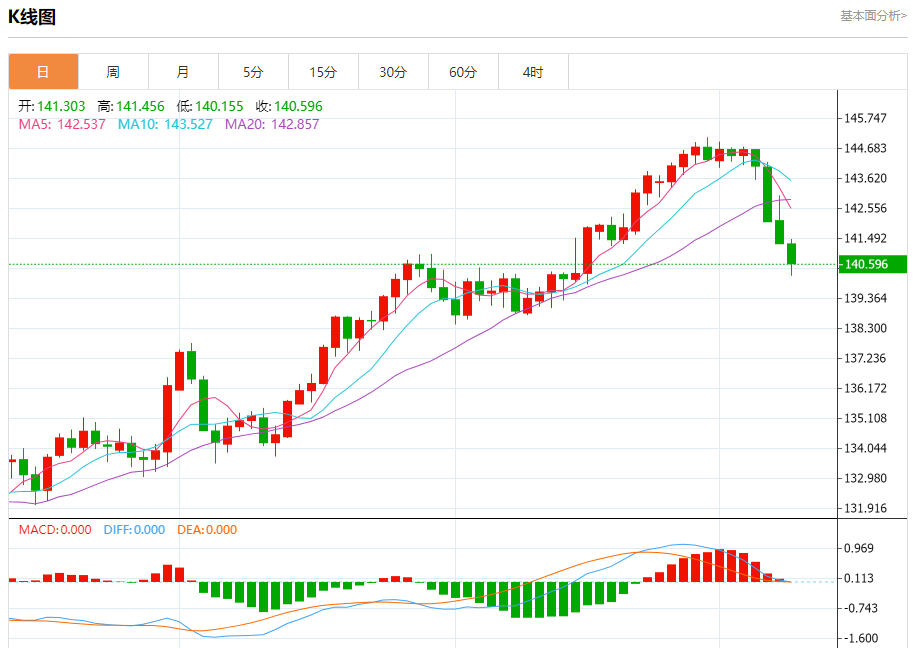Click the 139.364 price axis label
919x648 pixels.
[865, 298]
